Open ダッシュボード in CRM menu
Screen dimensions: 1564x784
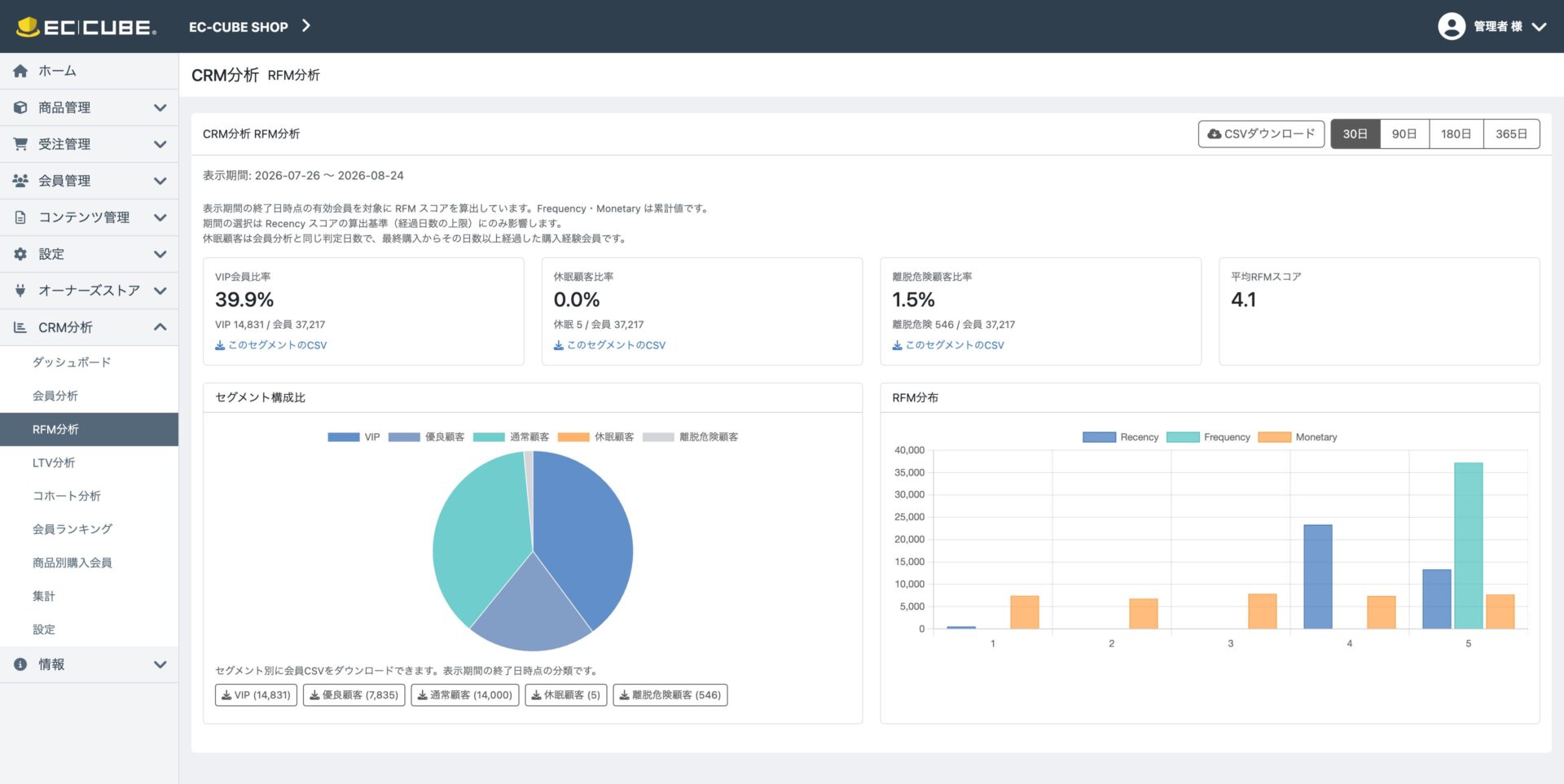(x=72, y=362)
